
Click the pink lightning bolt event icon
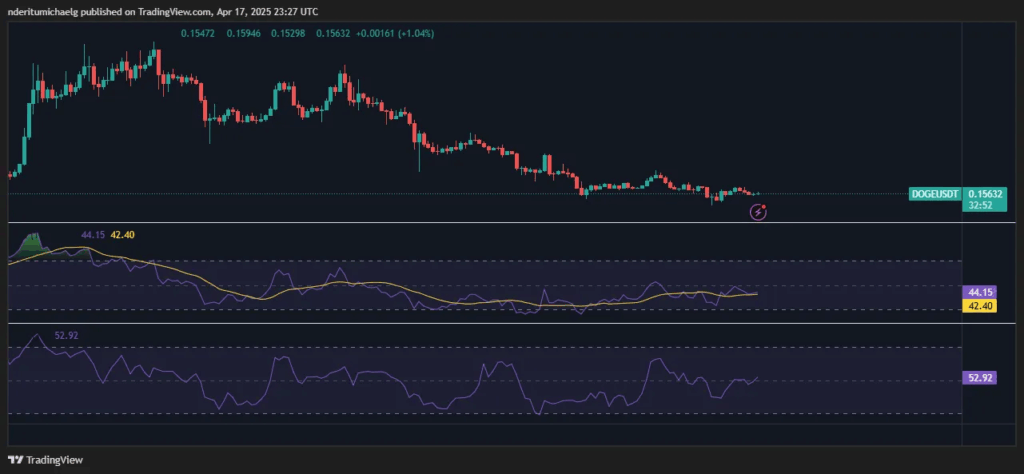point(758,211)
